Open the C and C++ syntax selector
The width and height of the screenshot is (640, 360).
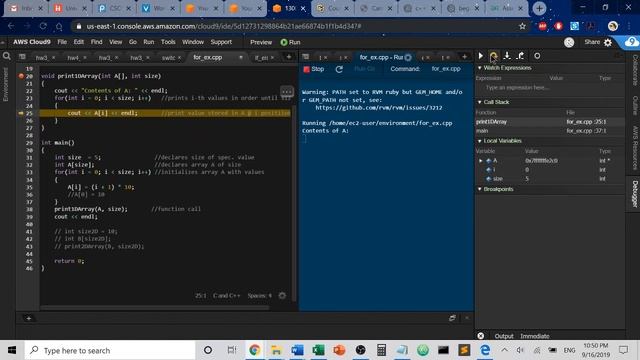tap(227, 296)
